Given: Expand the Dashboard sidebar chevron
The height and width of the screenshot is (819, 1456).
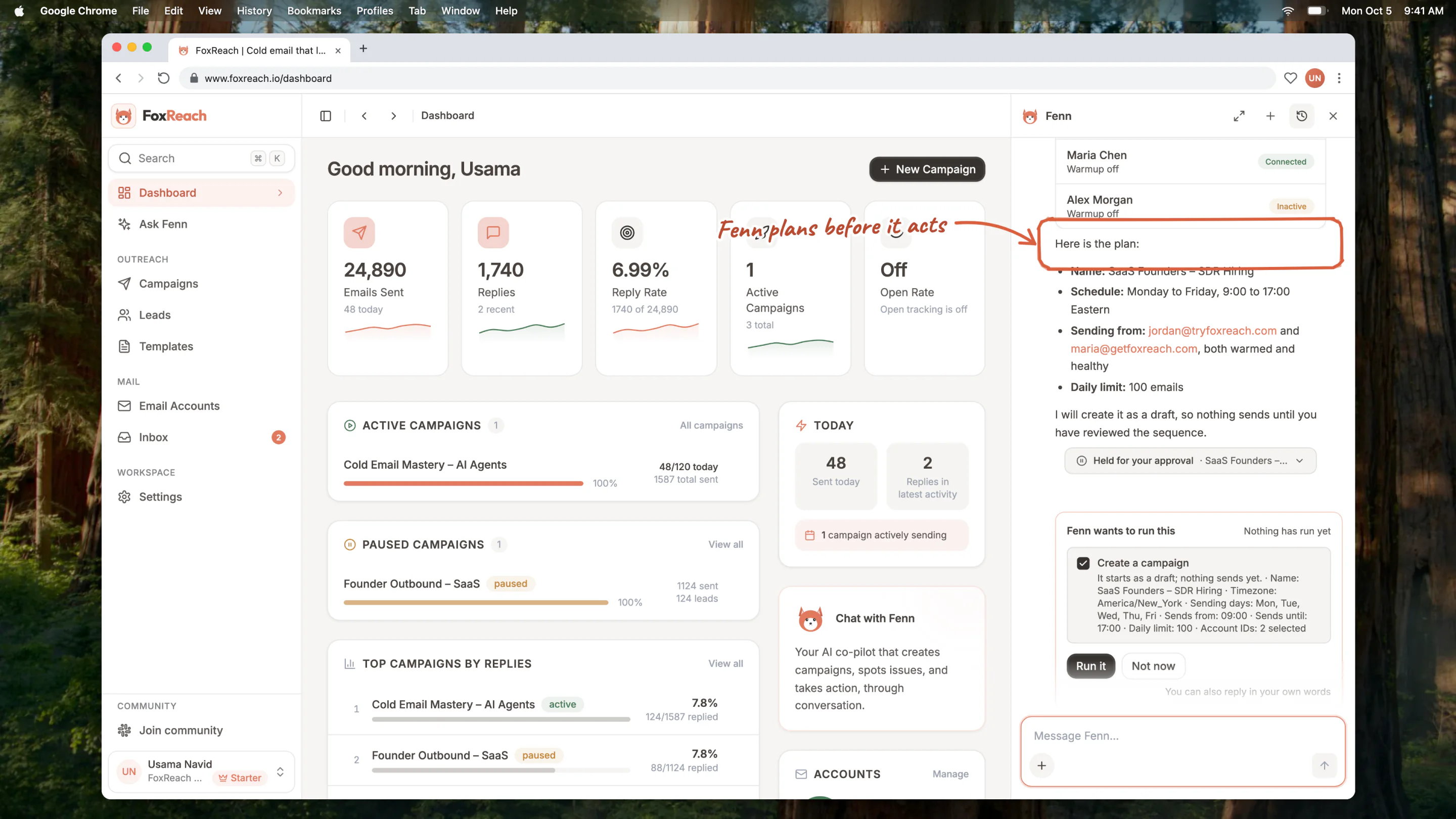Looking at the screenshot, I should click(x=281, y=193).
